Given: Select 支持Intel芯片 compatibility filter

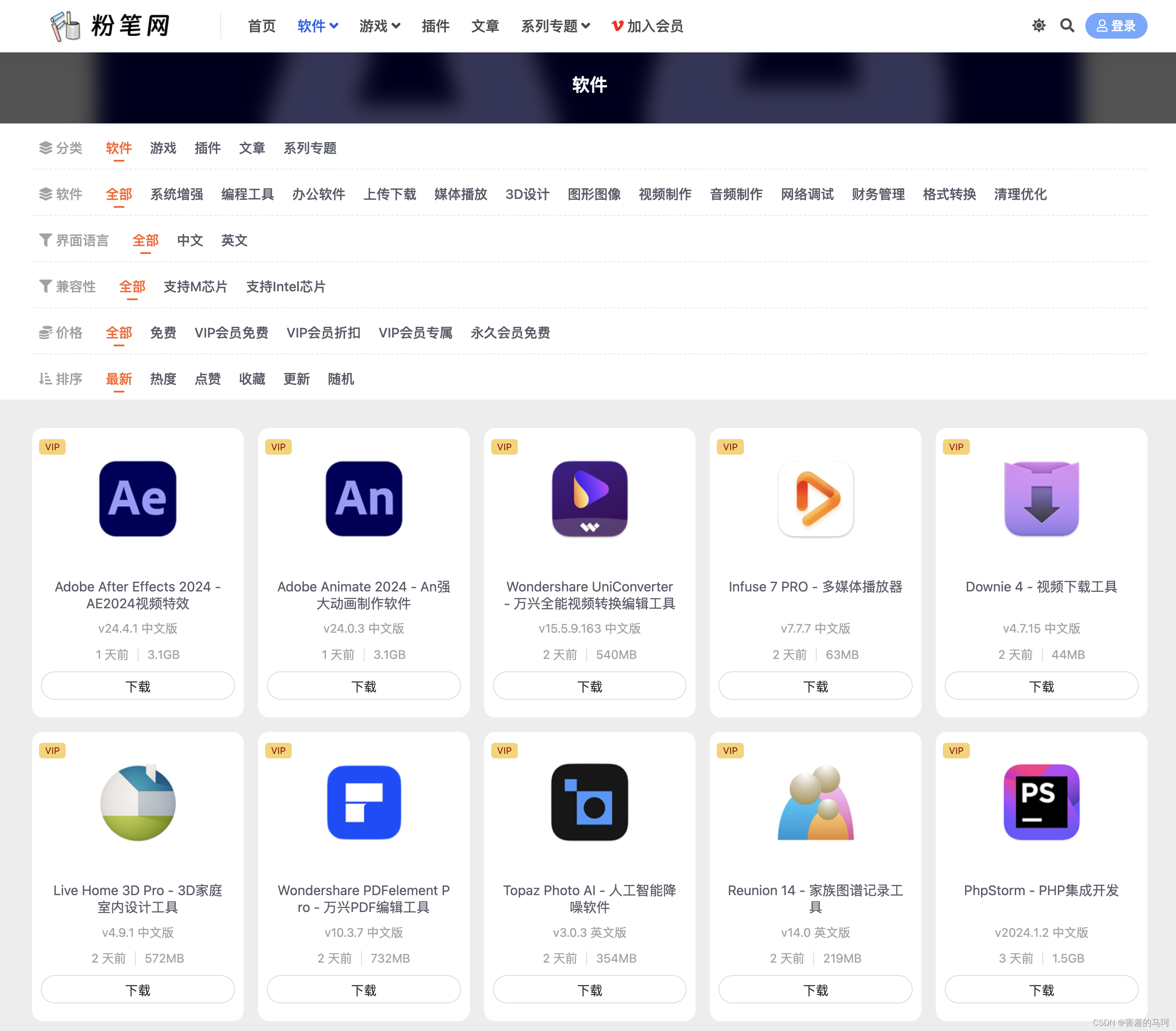Looking at the screenshot, I should pos(286,286).
